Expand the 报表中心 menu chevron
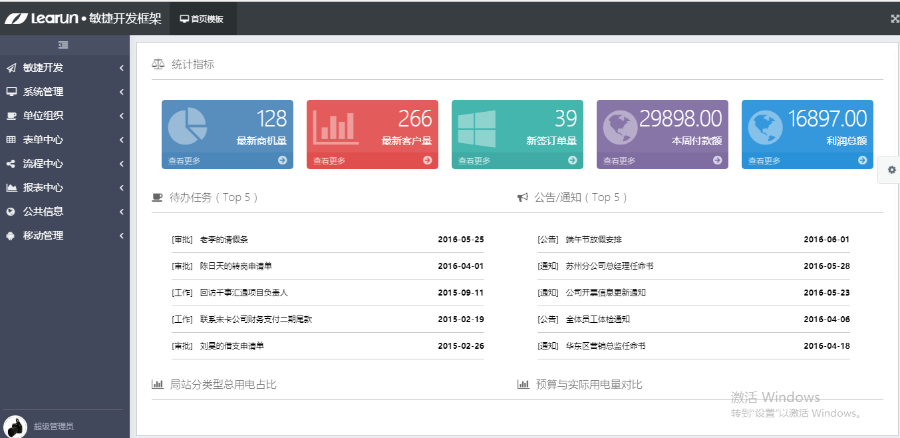Image resolution: width=900 pixels, height=438 pixels. tap(122, 188)
